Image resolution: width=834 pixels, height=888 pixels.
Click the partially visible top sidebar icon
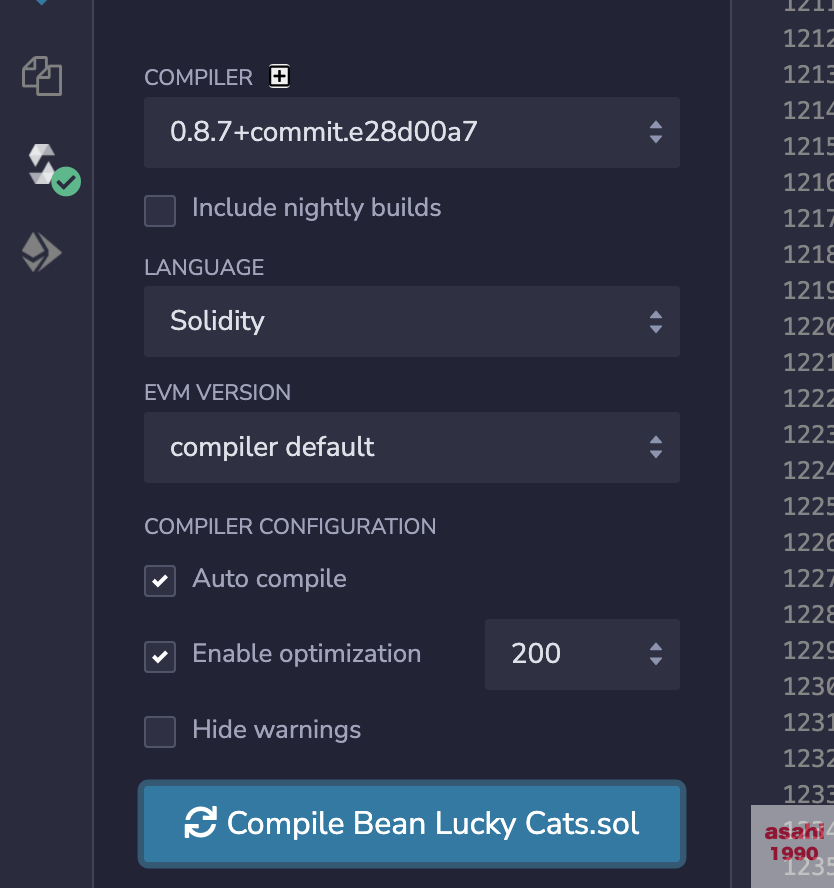click(42, 3)
